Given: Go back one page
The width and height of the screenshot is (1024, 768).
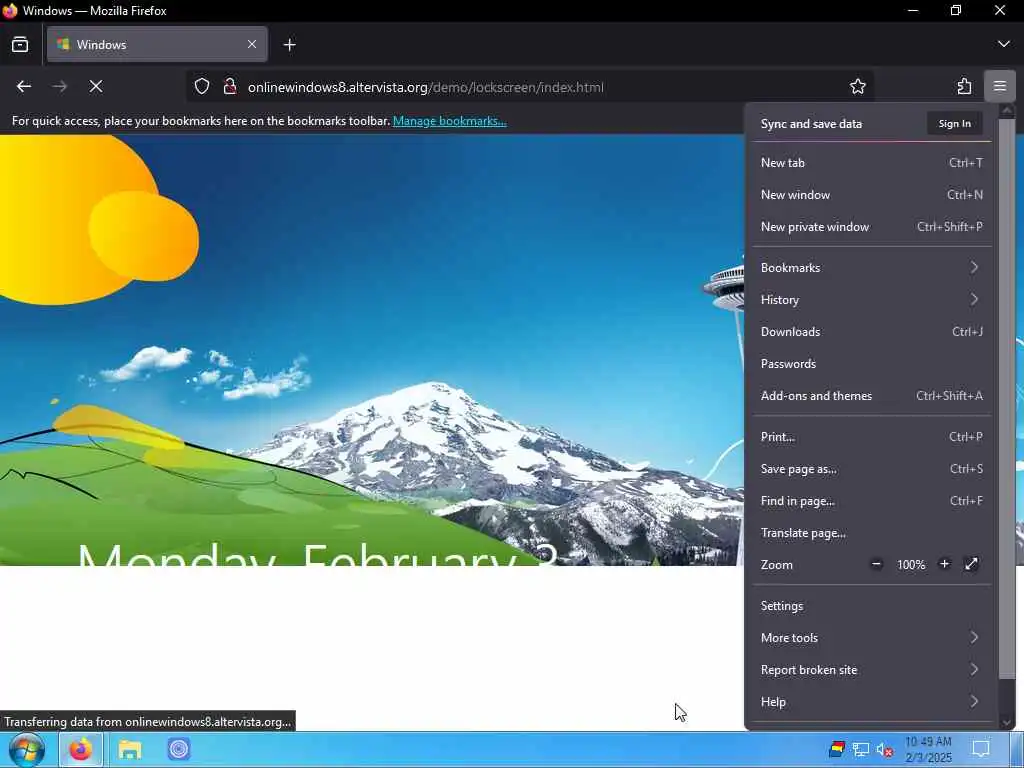Looking at the screenshot, I should (x=24, y=86).
